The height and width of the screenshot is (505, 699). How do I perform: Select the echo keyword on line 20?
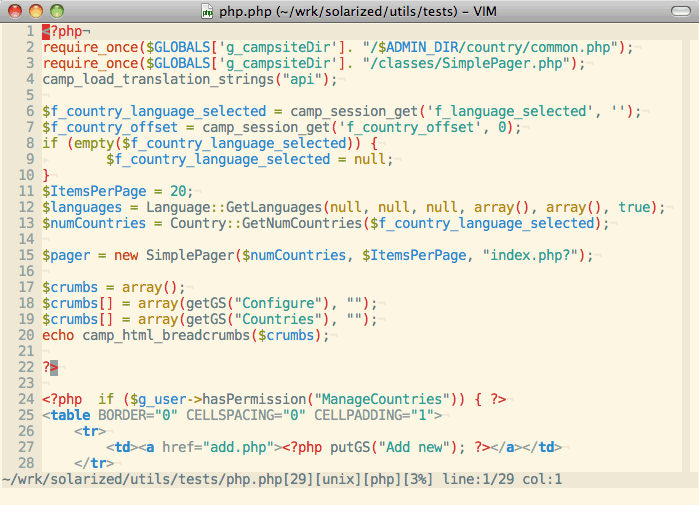(x=58, y=335)
